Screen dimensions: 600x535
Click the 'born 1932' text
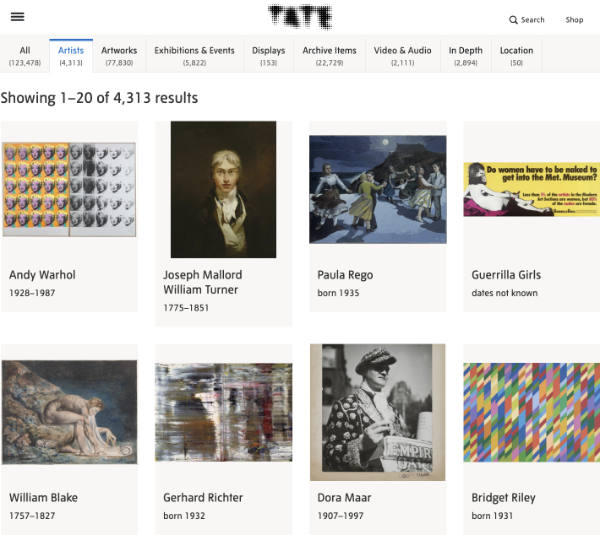click(x=184, y=515)
